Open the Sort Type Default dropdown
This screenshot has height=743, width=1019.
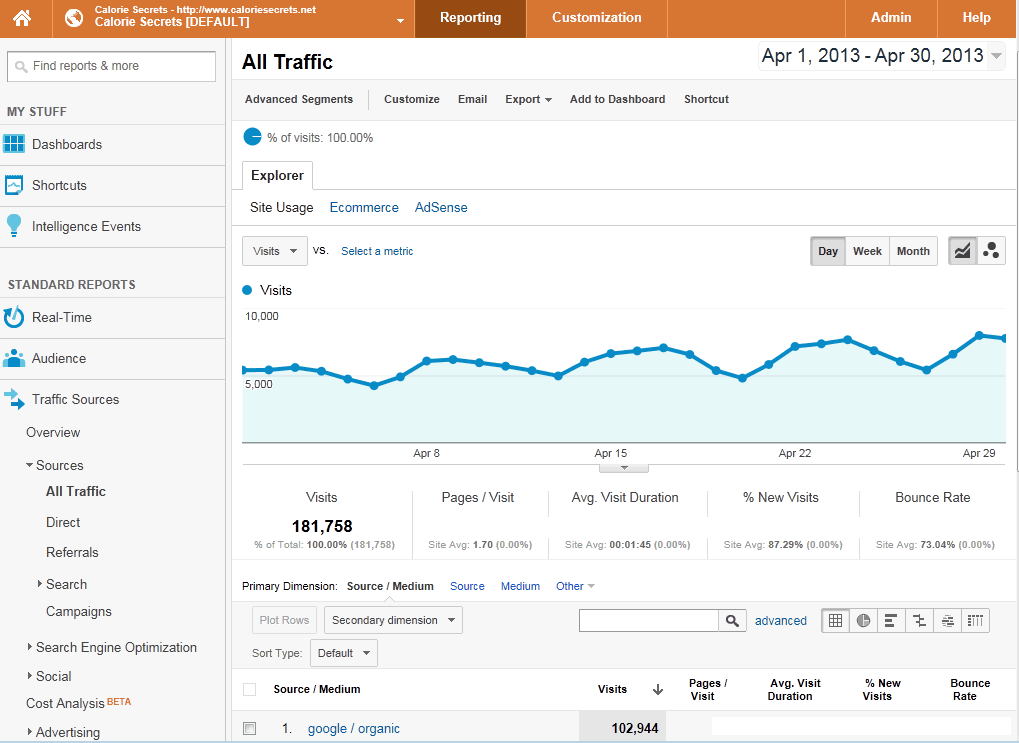tap(344, 653)
